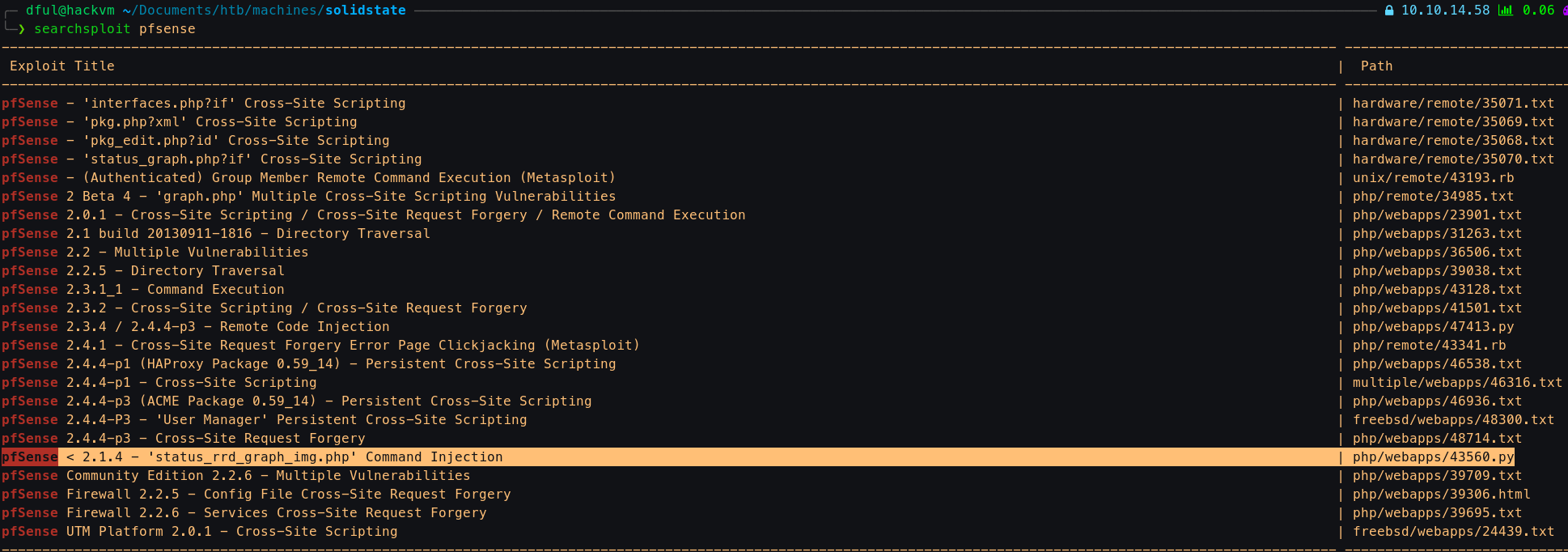Click the path php/webapps/39038.txt

point(1438,271)
